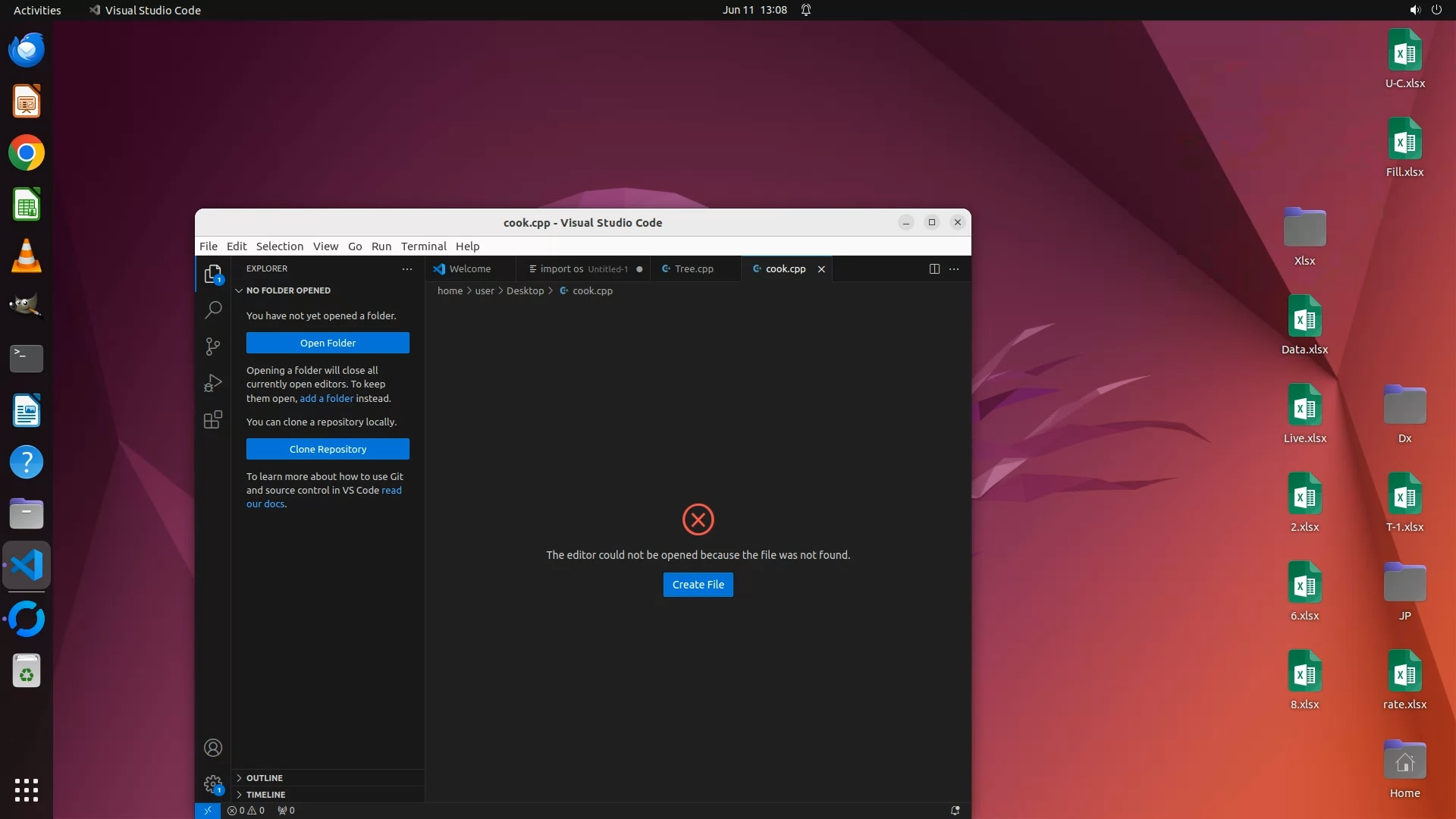Image resolution: width=1456 pixels, height=819 pixels.
Task: Expand the Timeline section
Action: tap(265, 795)
